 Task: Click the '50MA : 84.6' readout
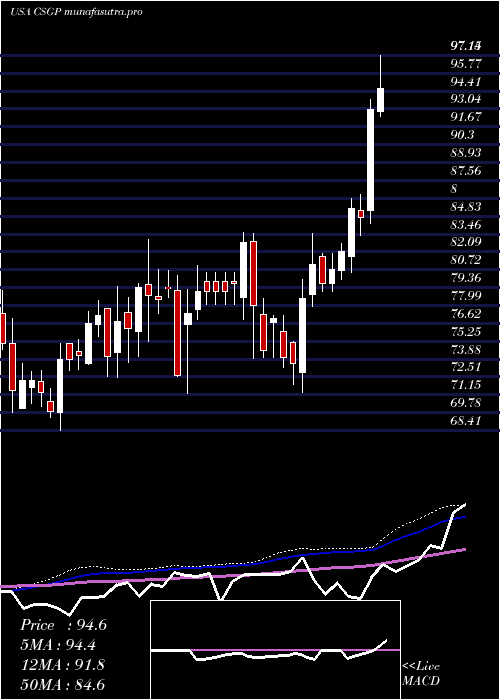[x=62, y=684]
